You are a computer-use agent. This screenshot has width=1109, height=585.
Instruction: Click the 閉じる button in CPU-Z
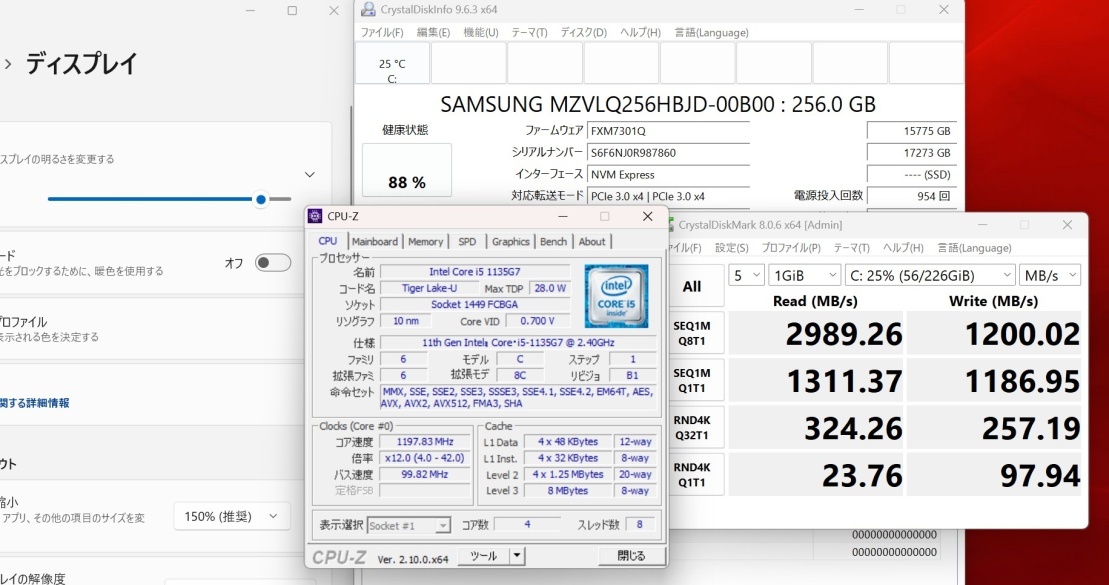(631, 556)
